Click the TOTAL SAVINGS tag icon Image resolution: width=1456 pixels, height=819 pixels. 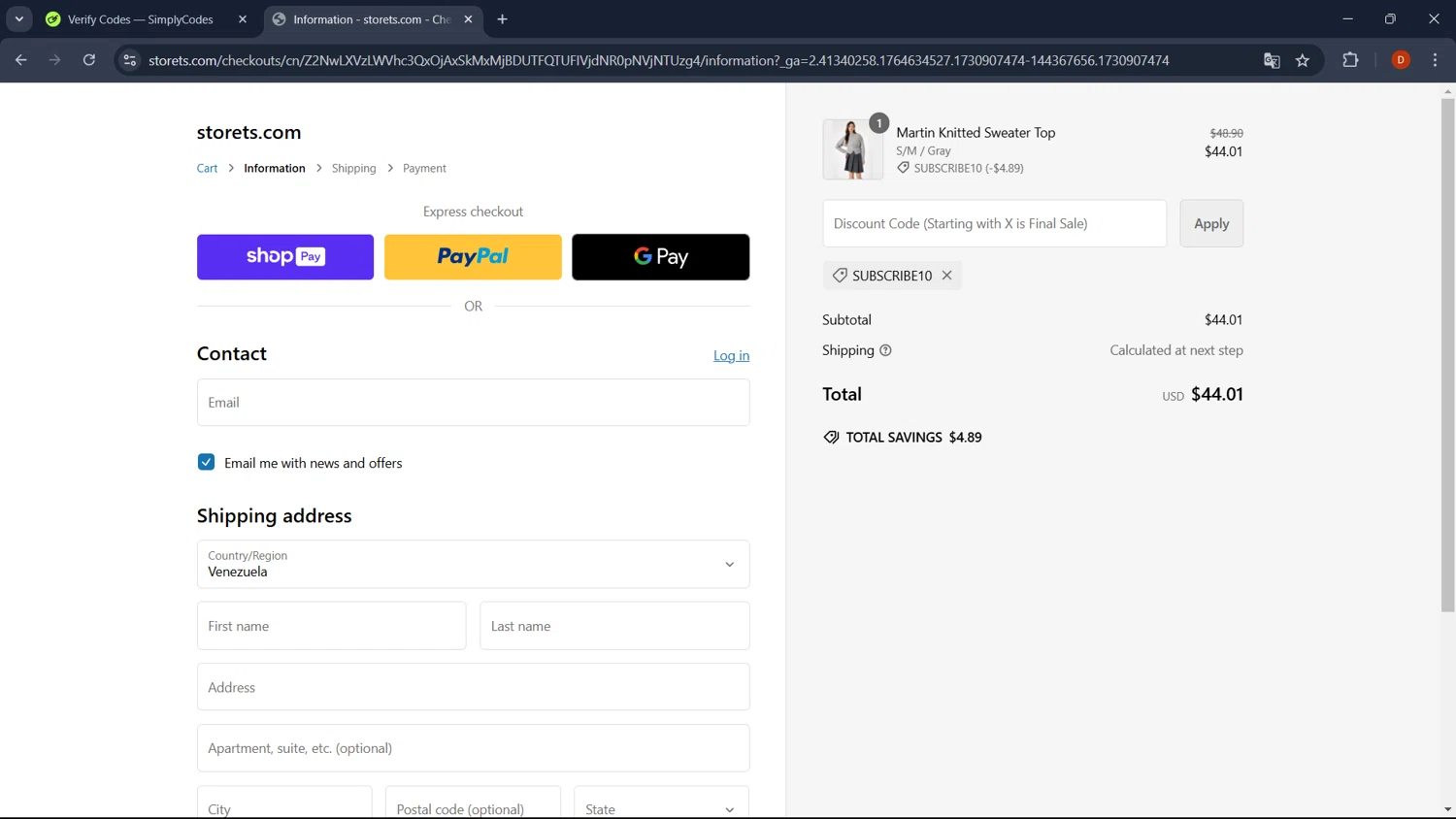pyautogui.click(x=831, y=437)
